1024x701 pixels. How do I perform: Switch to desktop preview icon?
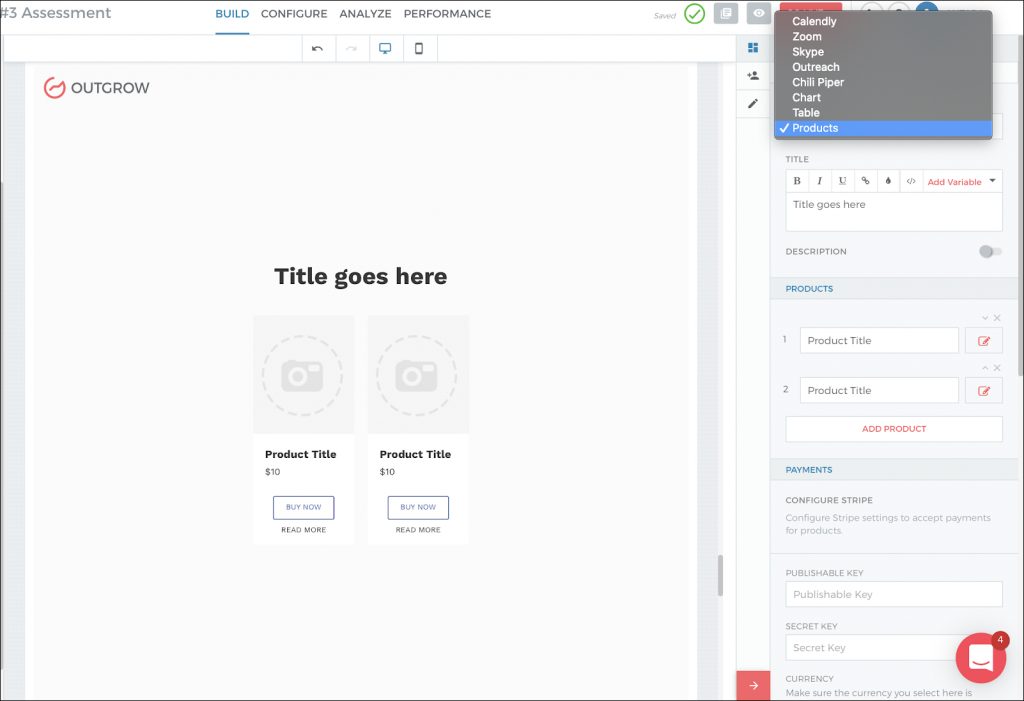[x=385, y=49]
